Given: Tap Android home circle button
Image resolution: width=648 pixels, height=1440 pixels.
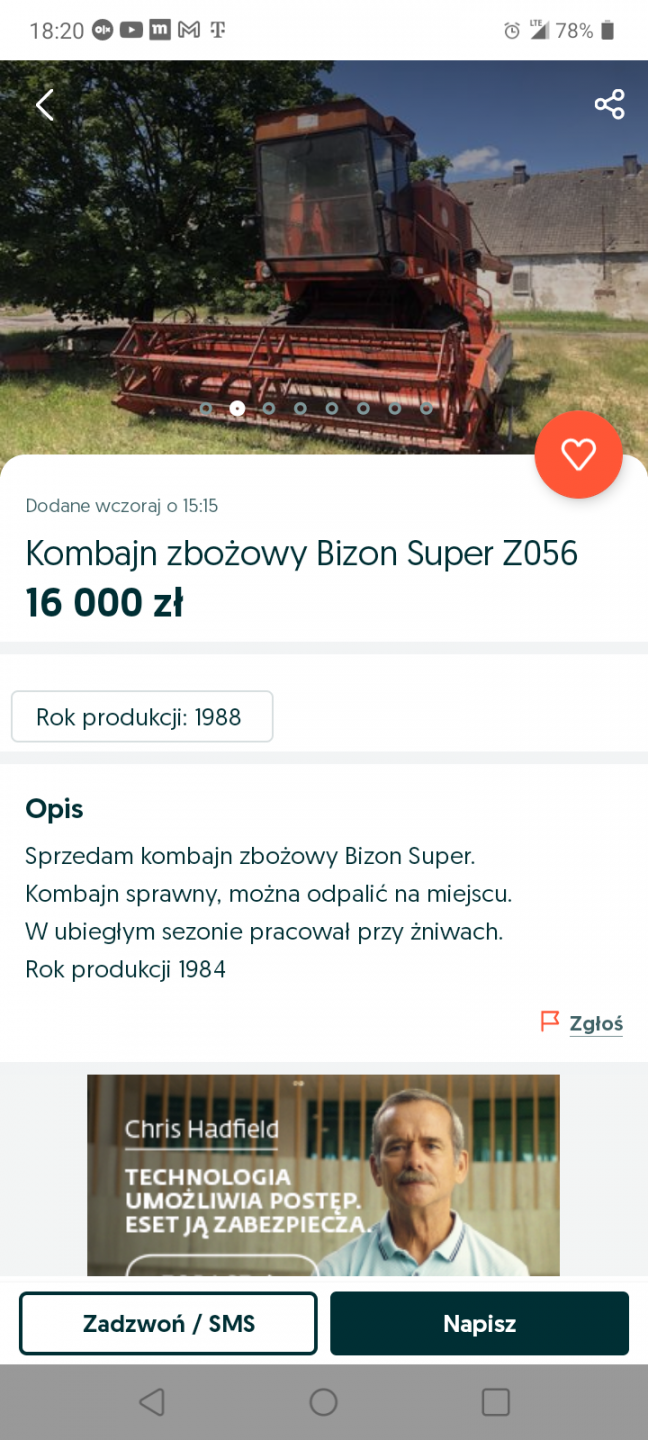Looking at the screenshot, I should [323, 1402].
